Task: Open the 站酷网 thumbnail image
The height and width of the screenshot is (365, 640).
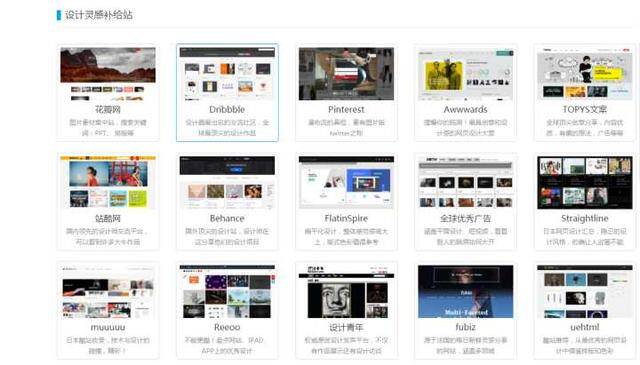Action: point(108,182)
